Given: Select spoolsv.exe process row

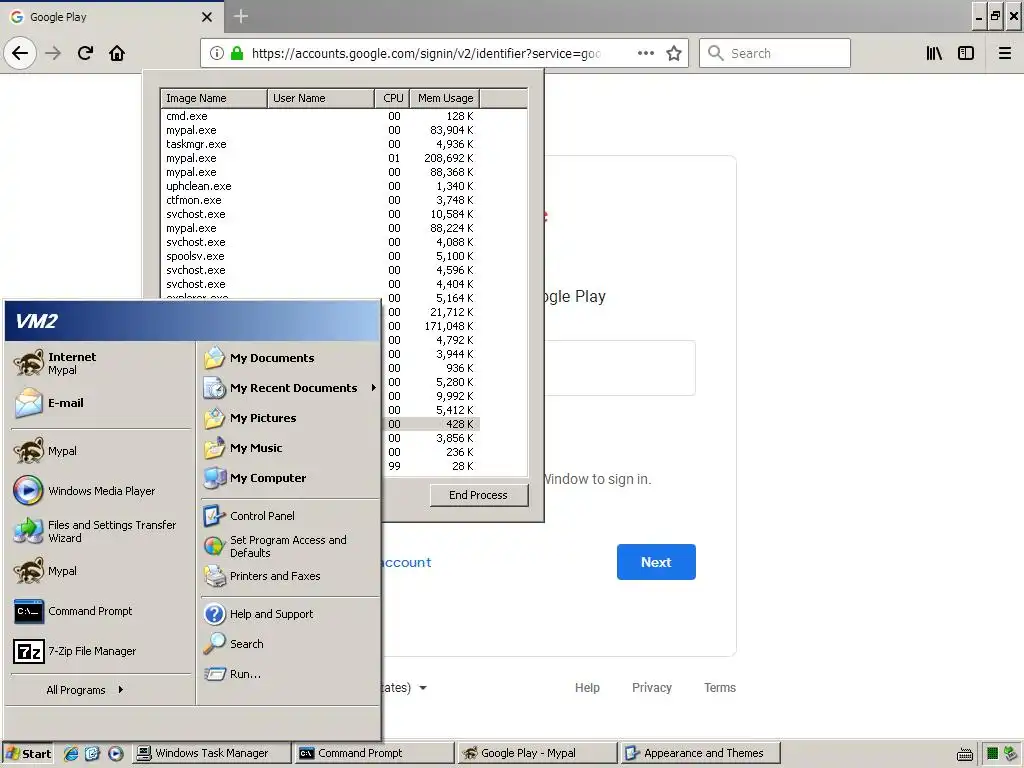Looking at the screenshot, I should [320, 256].
